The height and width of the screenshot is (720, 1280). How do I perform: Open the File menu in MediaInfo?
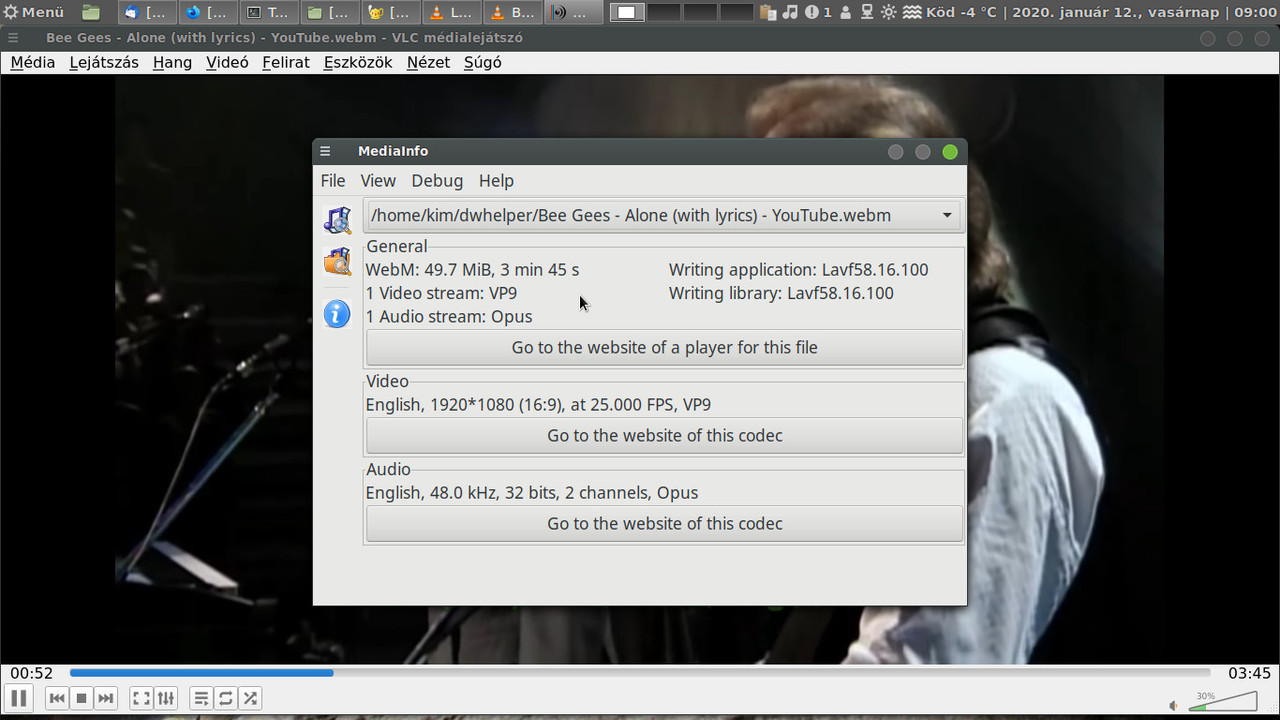333,181
